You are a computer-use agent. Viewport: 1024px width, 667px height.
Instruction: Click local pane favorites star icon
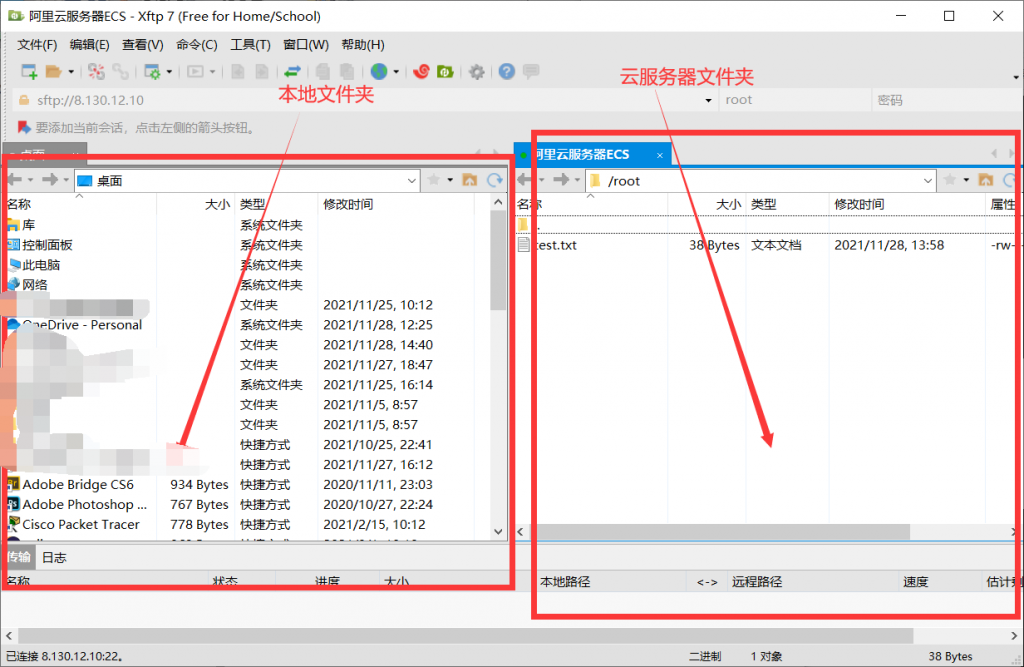pos(433,180)
